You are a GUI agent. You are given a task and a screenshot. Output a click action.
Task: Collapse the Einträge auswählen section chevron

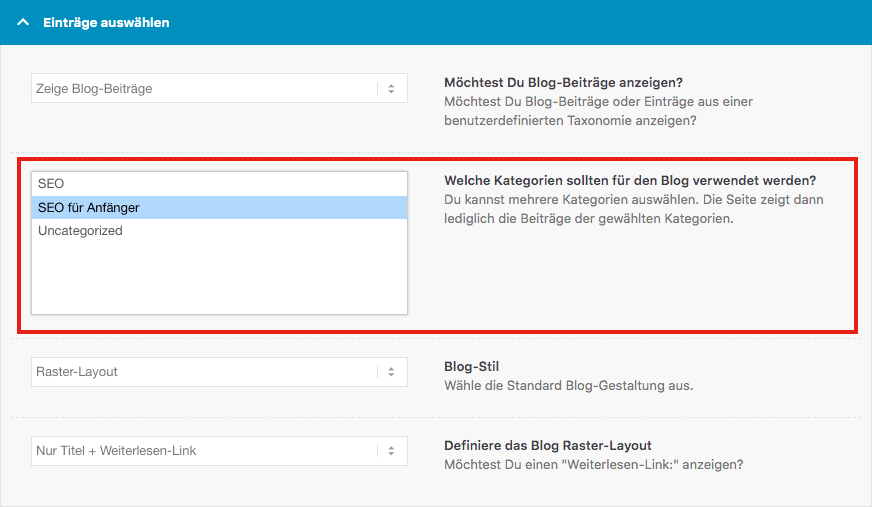[x=23, y=22]
